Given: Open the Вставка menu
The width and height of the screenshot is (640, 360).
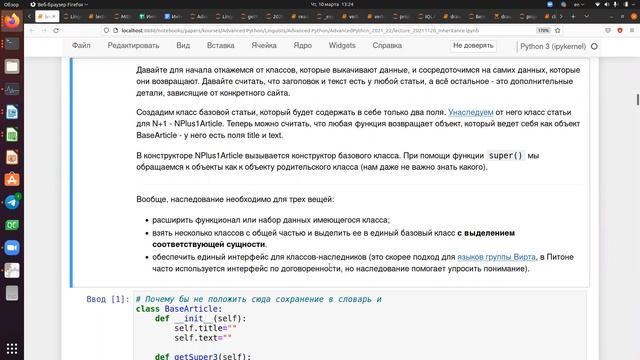Looking at the screenshot, I should (220, 46).
